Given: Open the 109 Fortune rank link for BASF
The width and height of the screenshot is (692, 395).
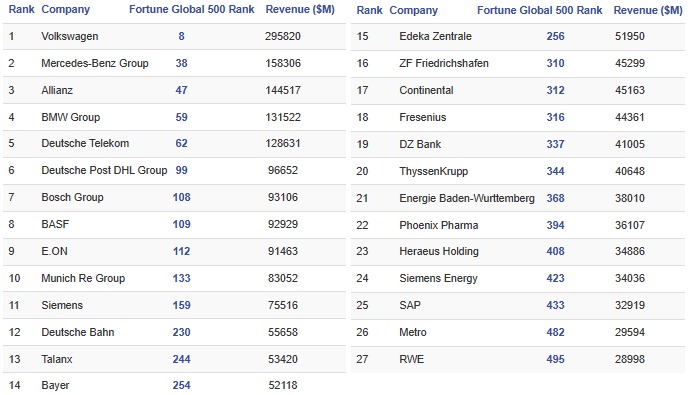Looking at the screenshot, I should pos(181,224).
